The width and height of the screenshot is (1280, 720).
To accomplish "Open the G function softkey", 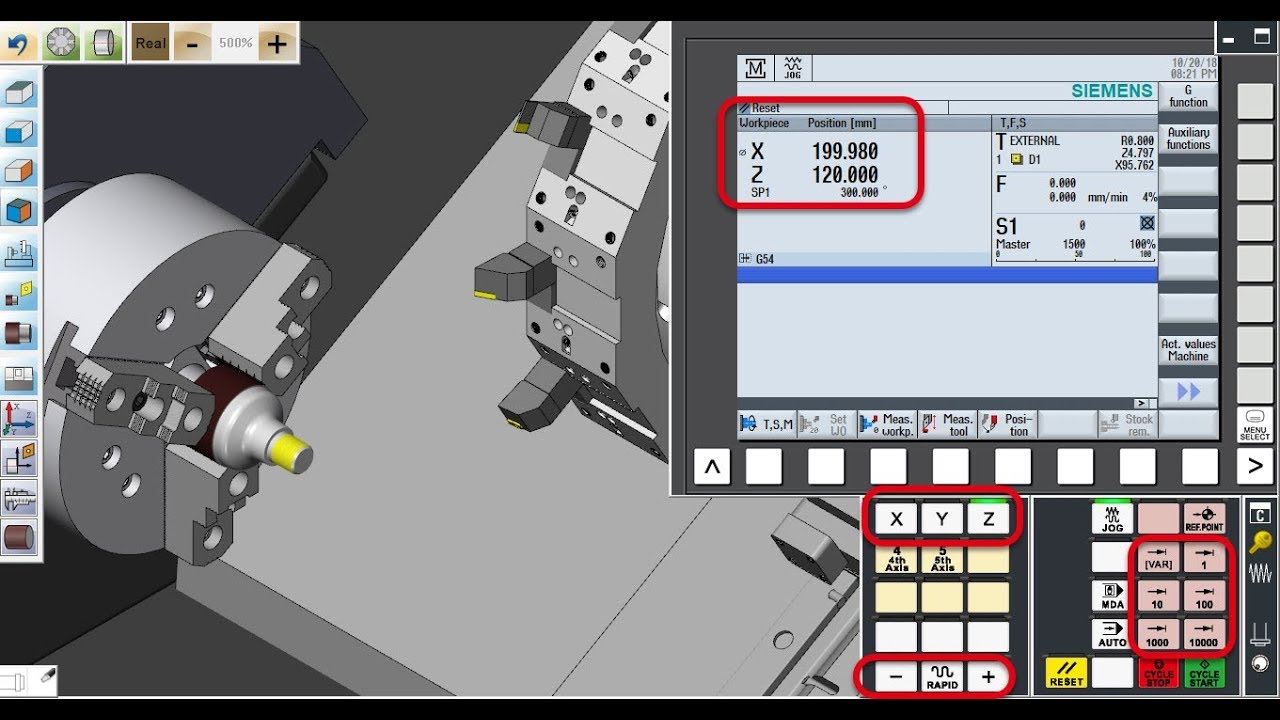I will click(1188, 97).
